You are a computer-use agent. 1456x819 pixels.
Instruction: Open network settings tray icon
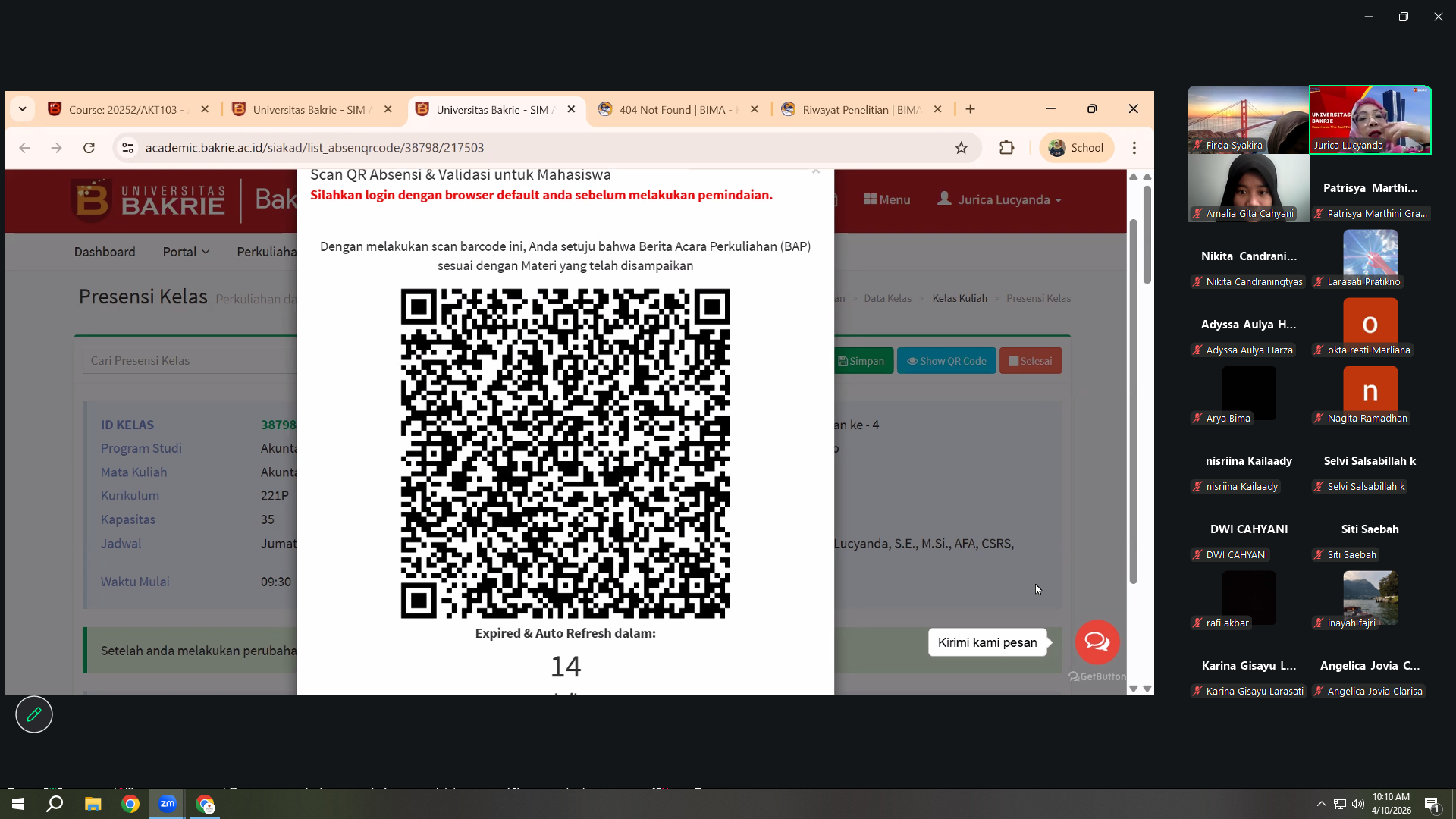click(1340, 804)
